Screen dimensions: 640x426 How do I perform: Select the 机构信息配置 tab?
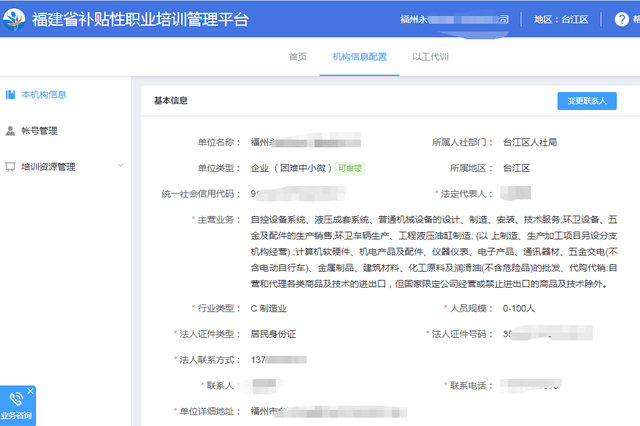(359, 57)
